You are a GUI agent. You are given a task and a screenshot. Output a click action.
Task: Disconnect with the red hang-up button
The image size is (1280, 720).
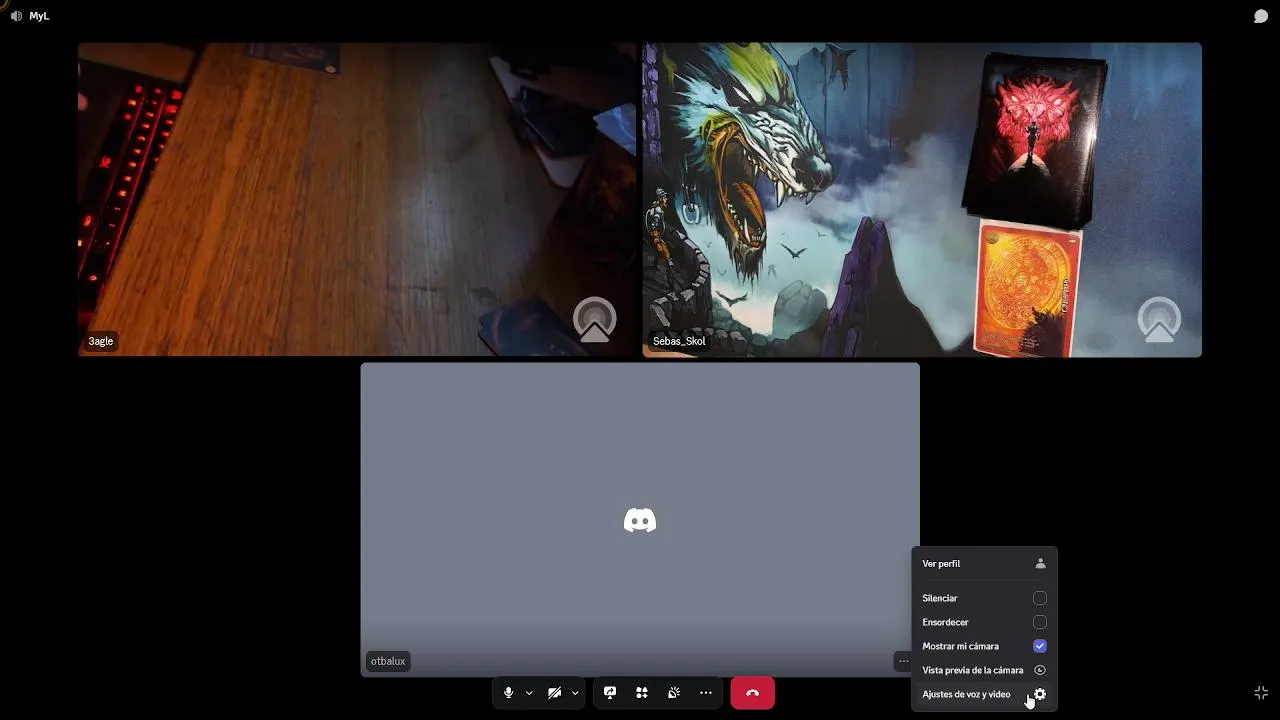tap(752, 693)
